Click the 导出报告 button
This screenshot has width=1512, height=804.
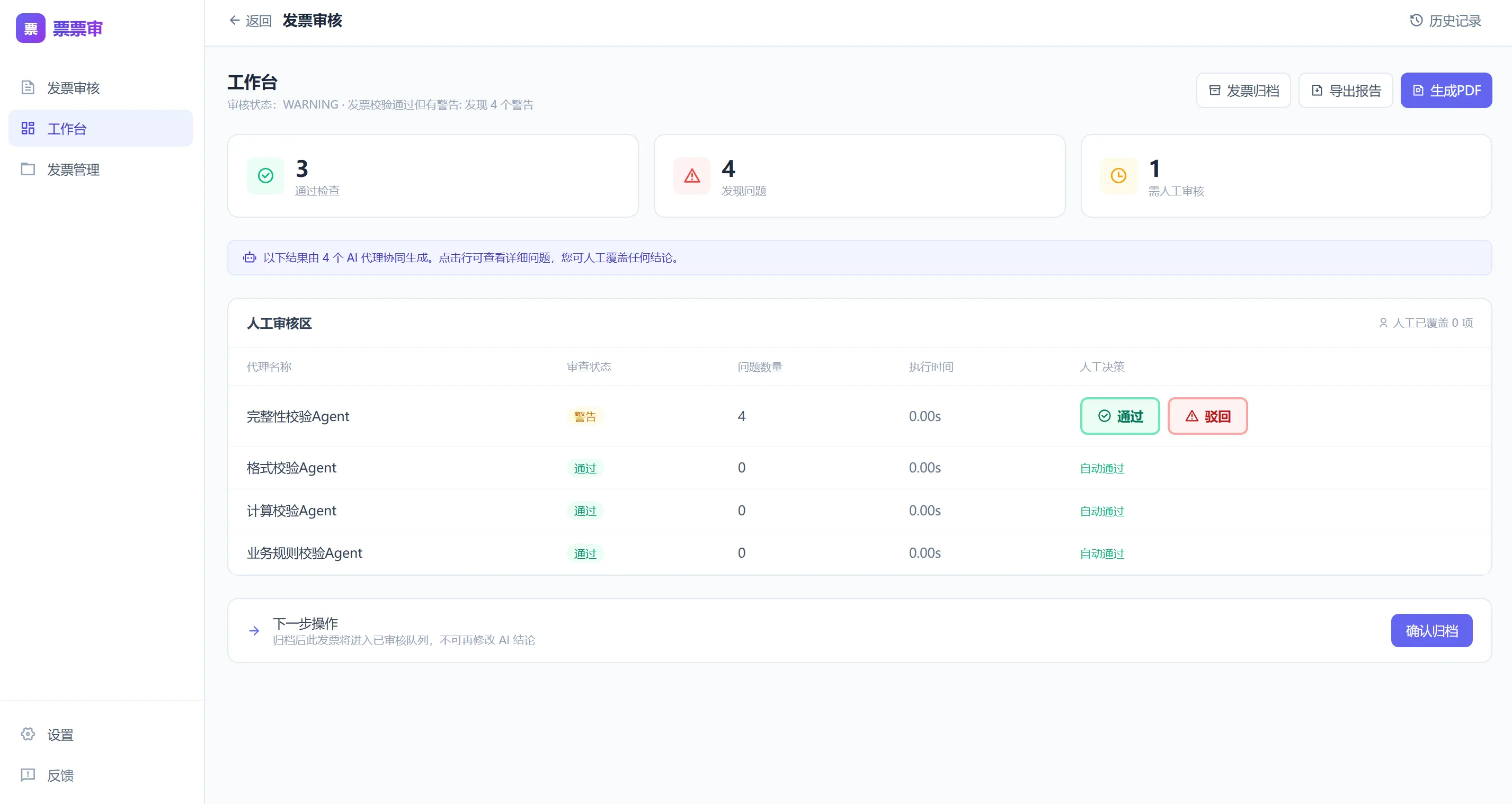click(1345, 91)
